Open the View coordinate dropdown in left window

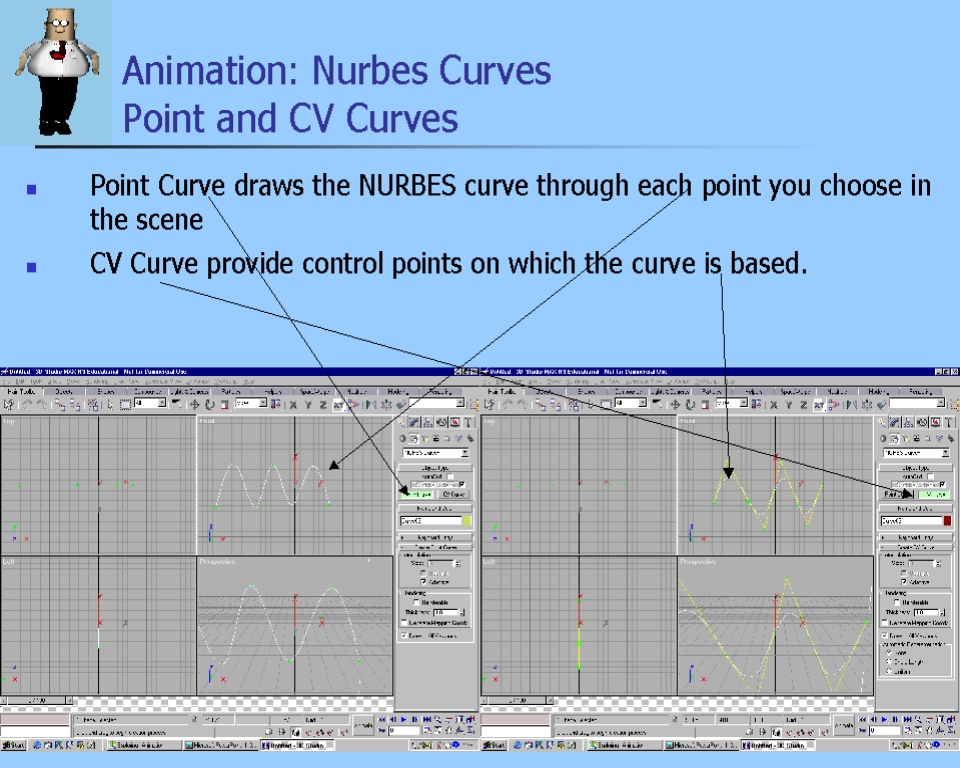point(250,404)
